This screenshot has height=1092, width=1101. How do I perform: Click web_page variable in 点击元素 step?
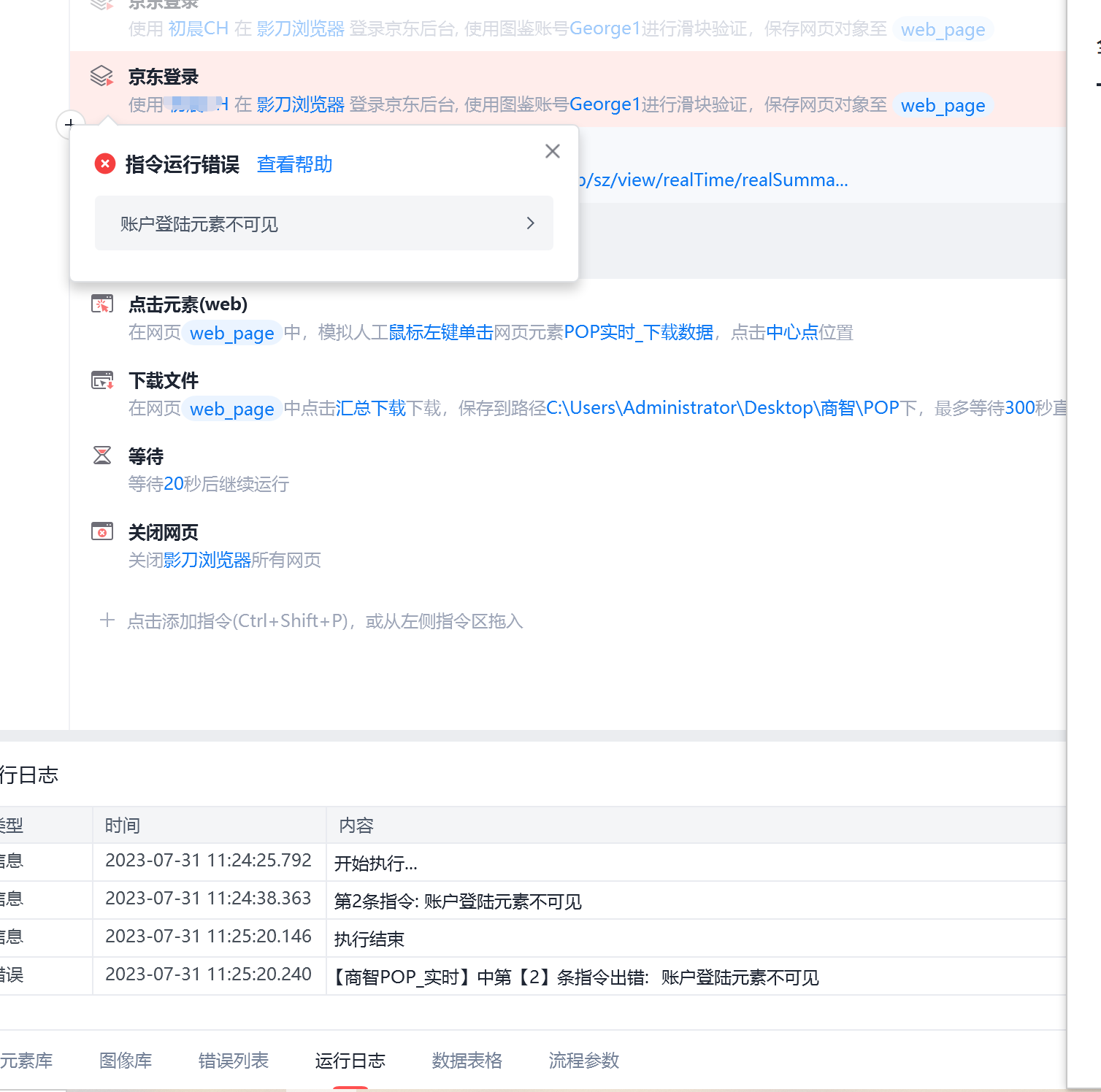[232, 334]
